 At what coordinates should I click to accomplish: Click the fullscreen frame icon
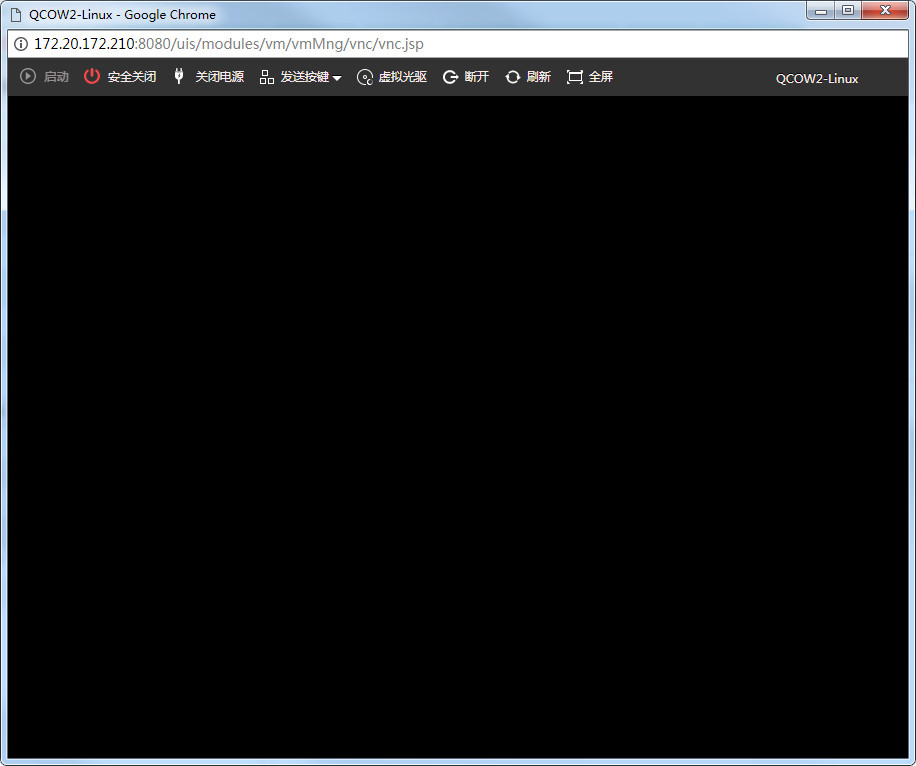pos(575,77)
